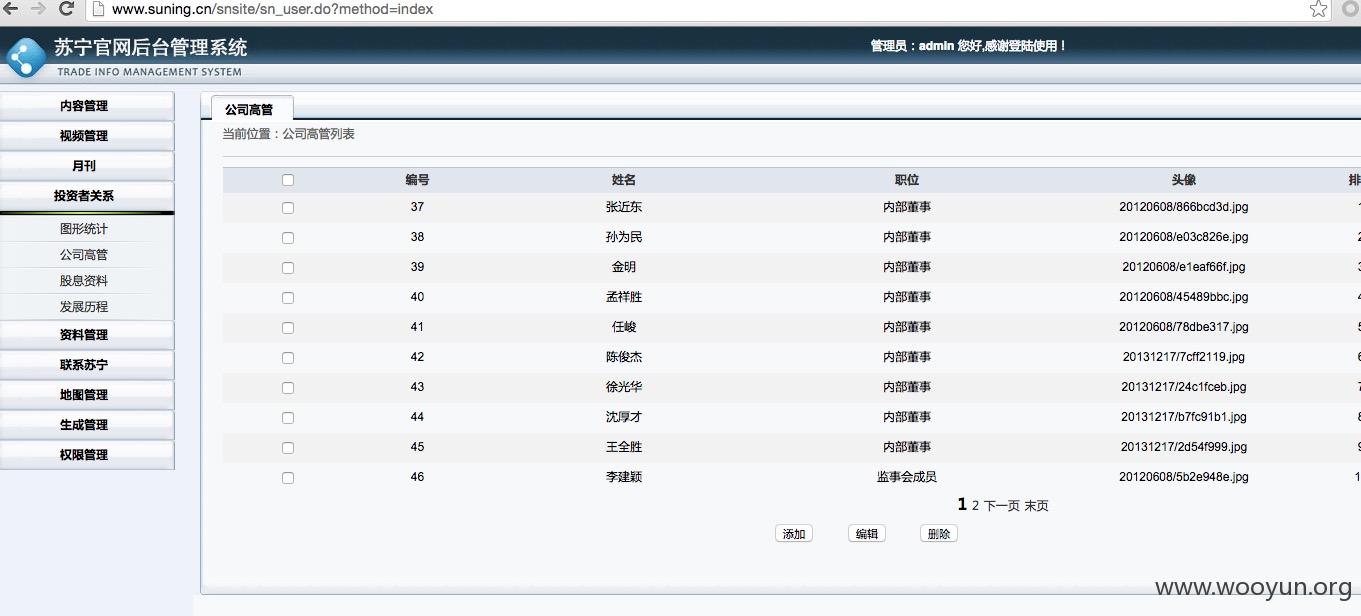The height and width of the screenshot is (616, 1361).
Task: Expand the 月刊 sidebar section
Action: (x=87, y=166)
